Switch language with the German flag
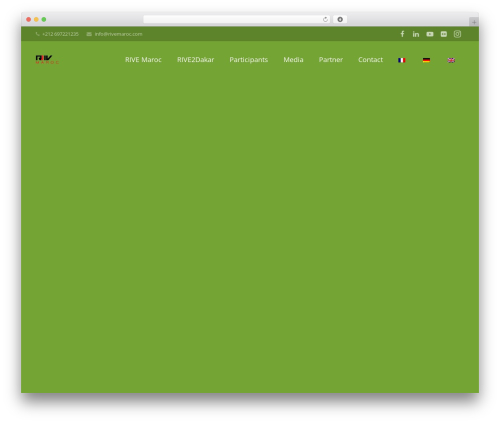Screen dimensions: 500x423 tap(426, 60)
